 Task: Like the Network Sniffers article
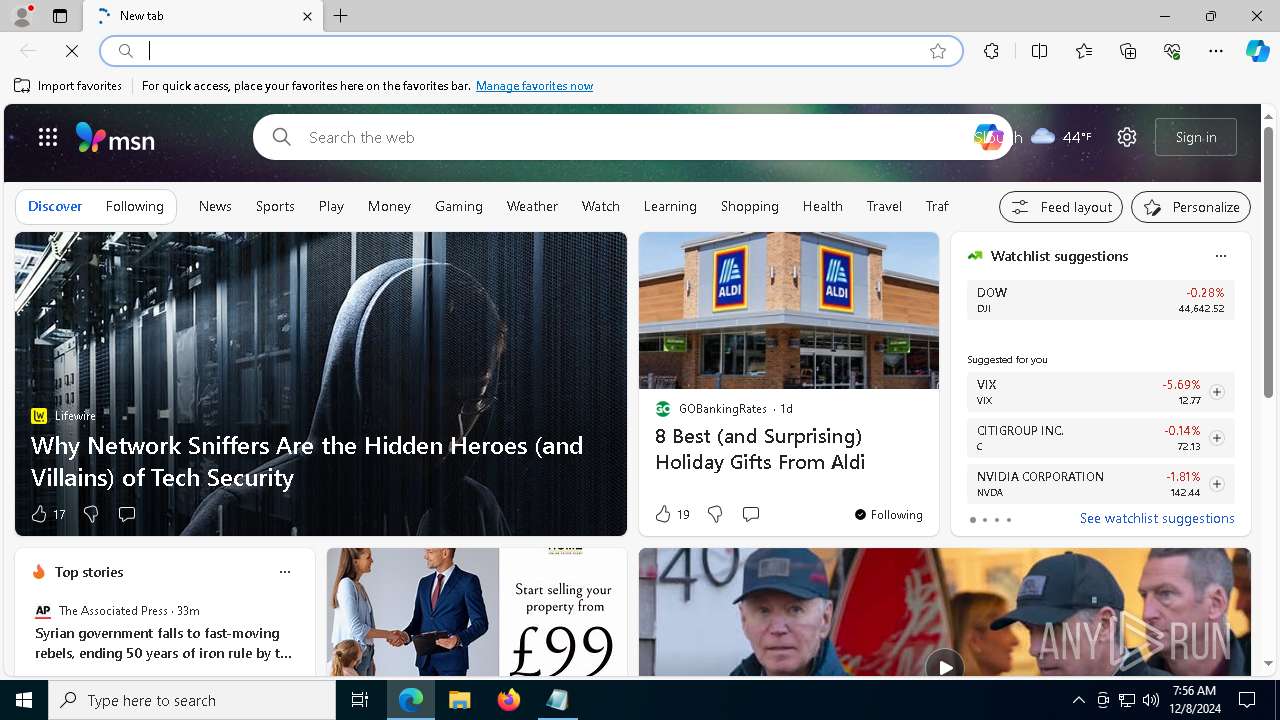(47, 514)
